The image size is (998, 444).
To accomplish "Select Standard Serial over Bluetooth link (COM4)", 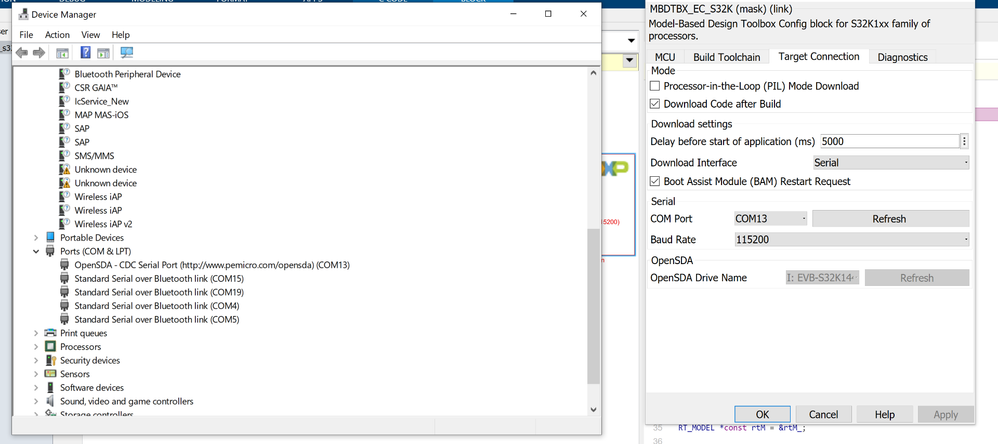I will pos(157,306).
